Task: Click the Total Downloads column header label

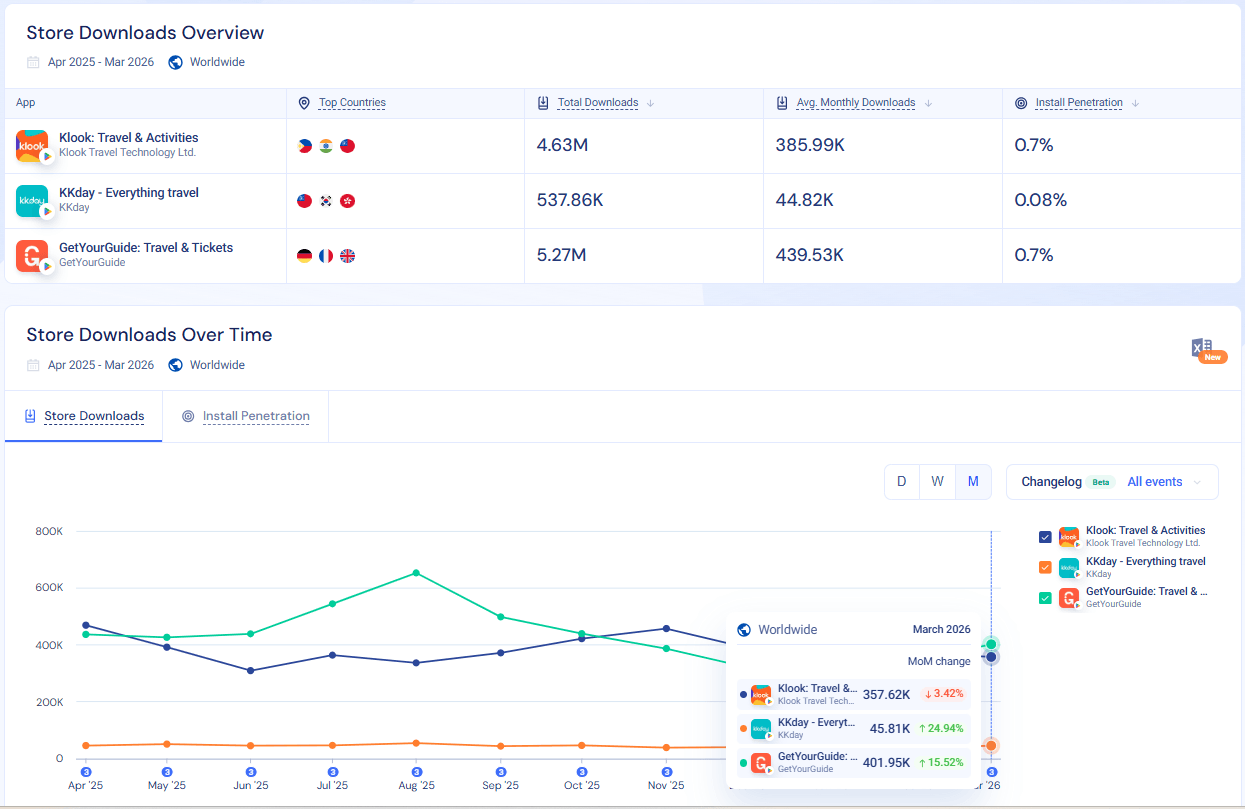Action: (598, 103)
